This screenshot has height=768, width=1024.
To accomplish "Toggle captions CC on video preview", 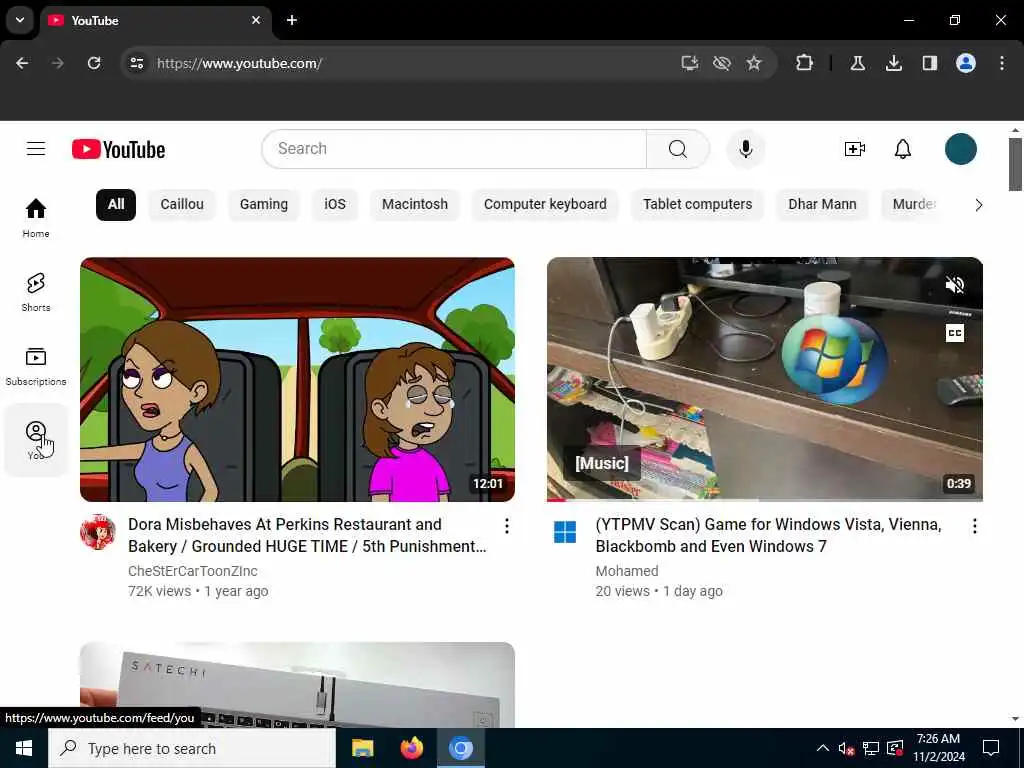I will click(955, 333).
